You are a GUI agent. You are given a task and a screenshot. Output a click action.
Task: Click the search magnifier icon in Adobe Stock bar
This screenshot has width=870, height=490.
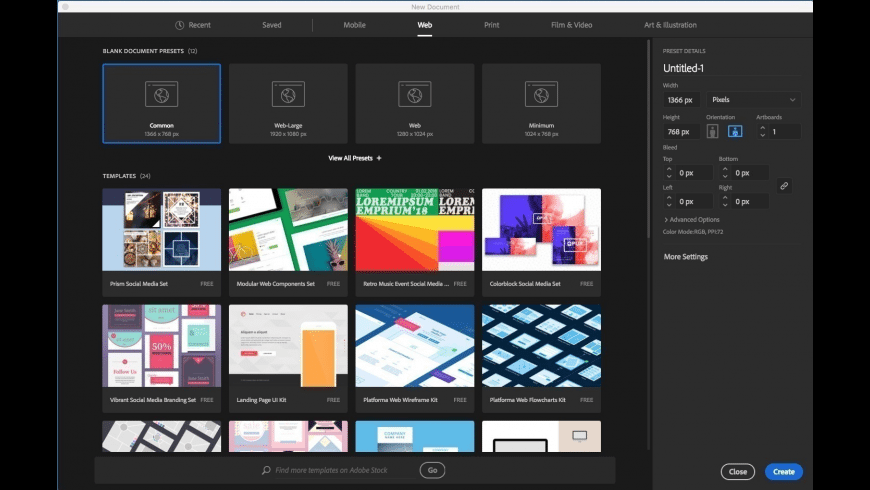[x=266, y=470]
